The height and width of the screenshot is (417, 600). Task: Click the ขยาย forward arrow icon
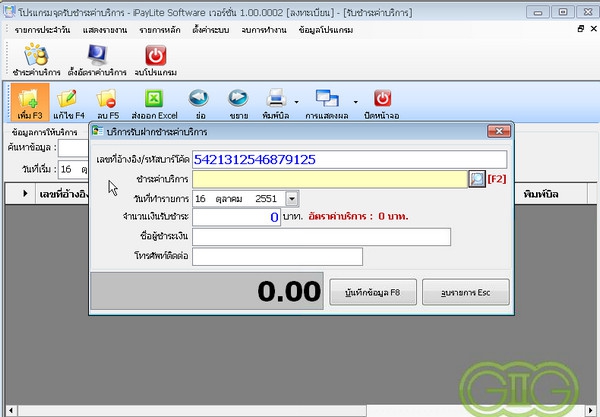(x=238, y=98)
